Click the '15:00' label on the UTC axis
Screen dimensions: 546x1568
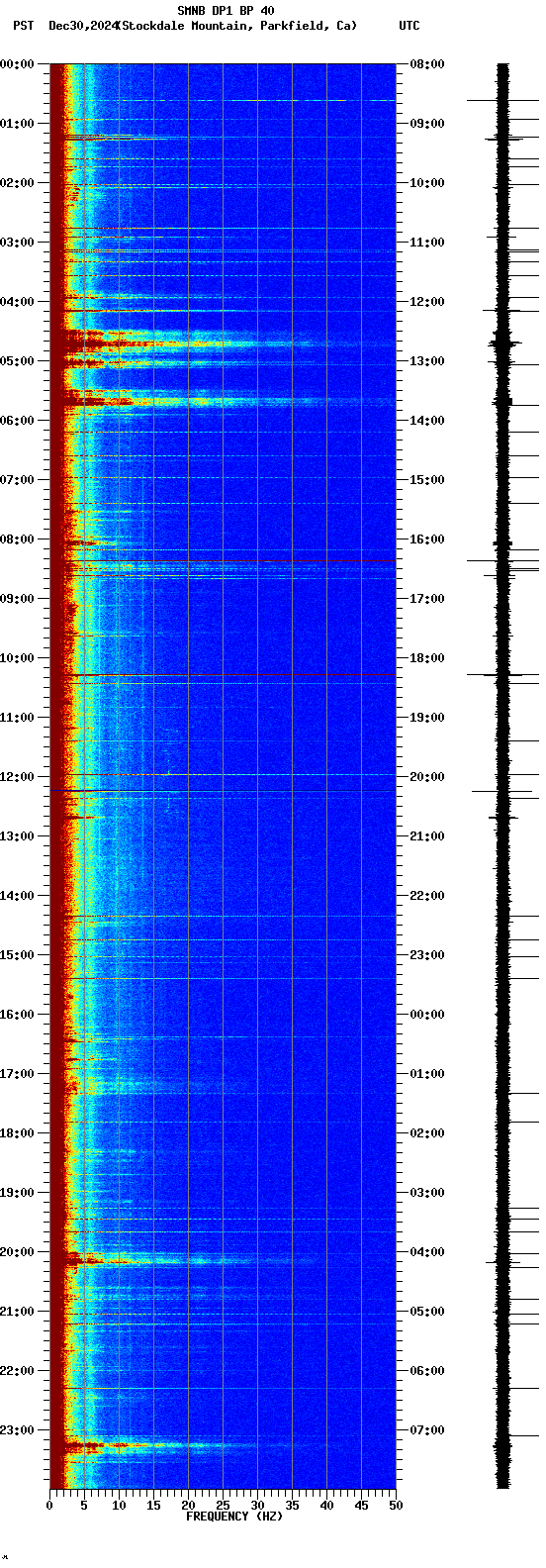(427, 480)
